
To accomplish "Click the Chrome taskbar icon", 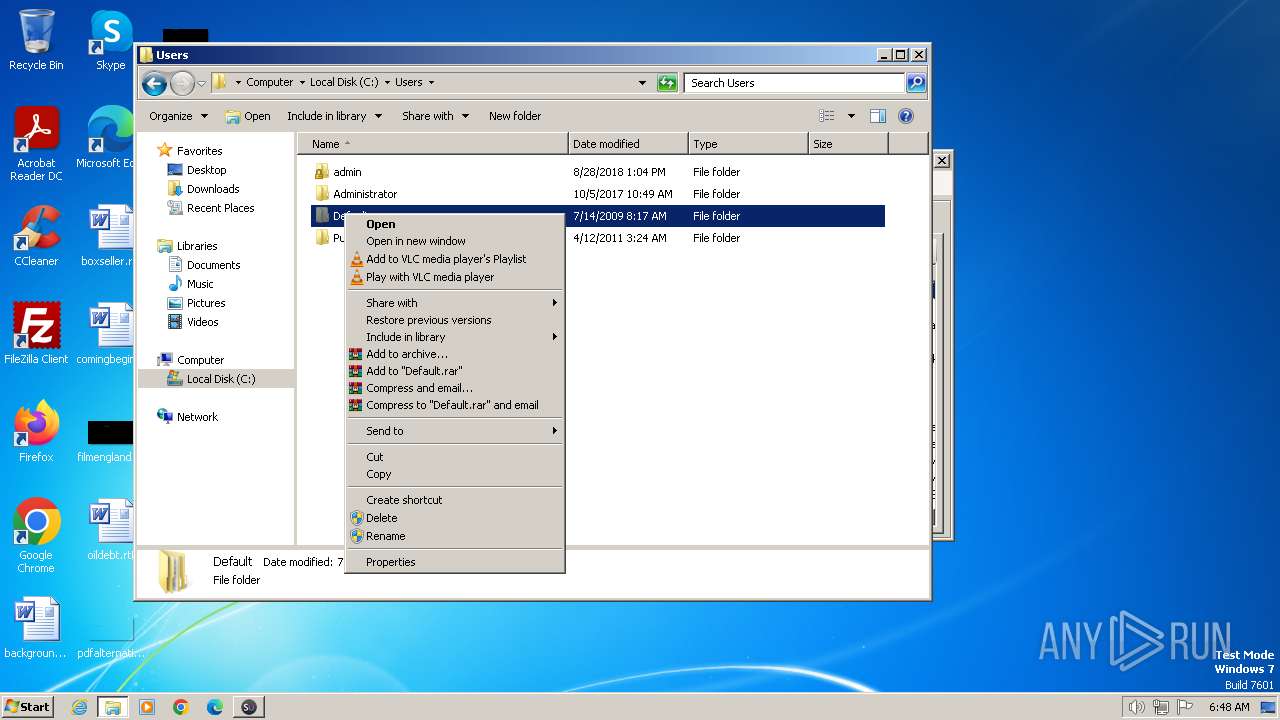I will point(181,707).
